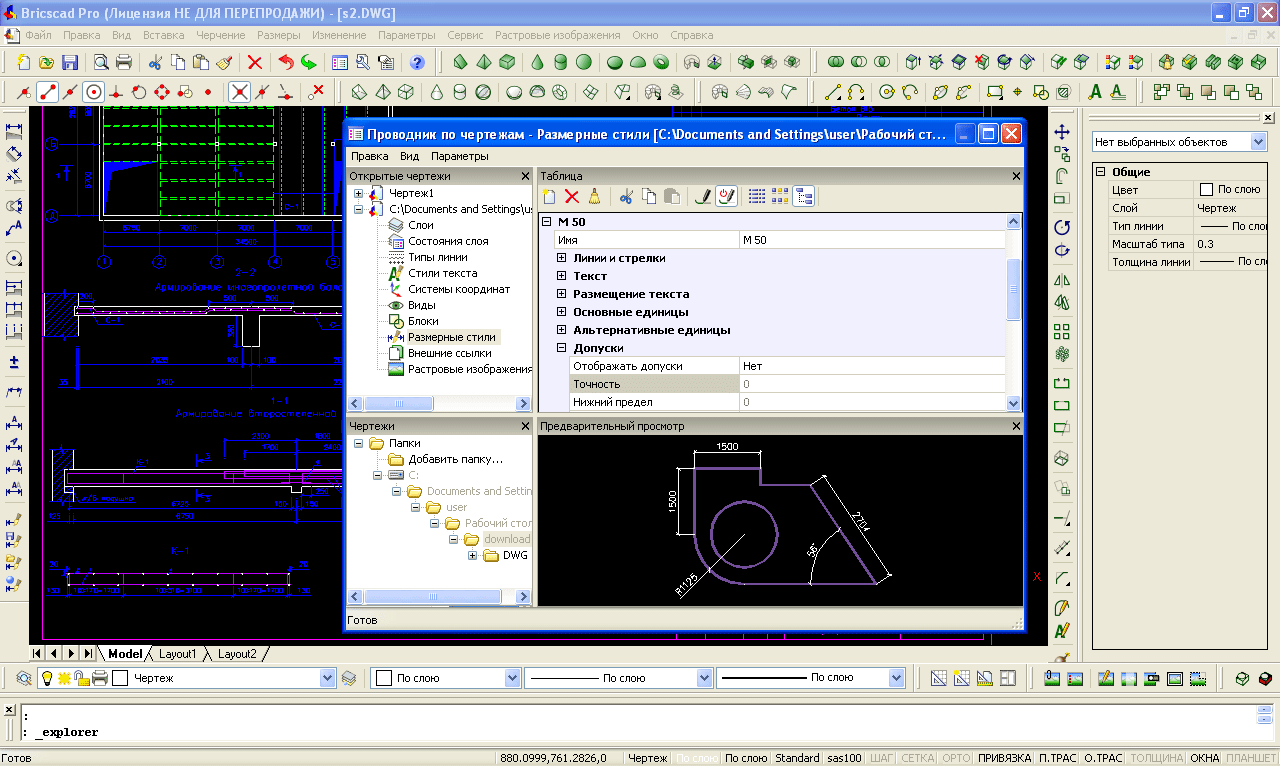Click the Имя field containing M 50
Image resolution: width=1280 pixels, height=766 pixels.
870,240
